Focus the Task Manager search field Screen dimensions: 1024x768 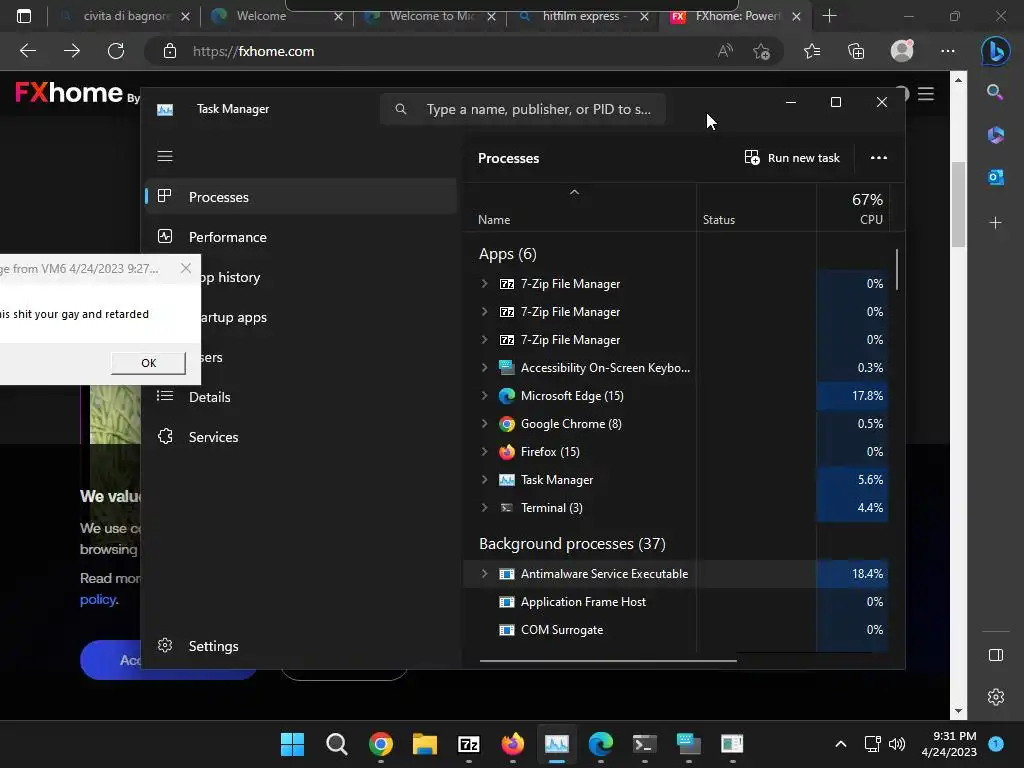coord(523,109)
